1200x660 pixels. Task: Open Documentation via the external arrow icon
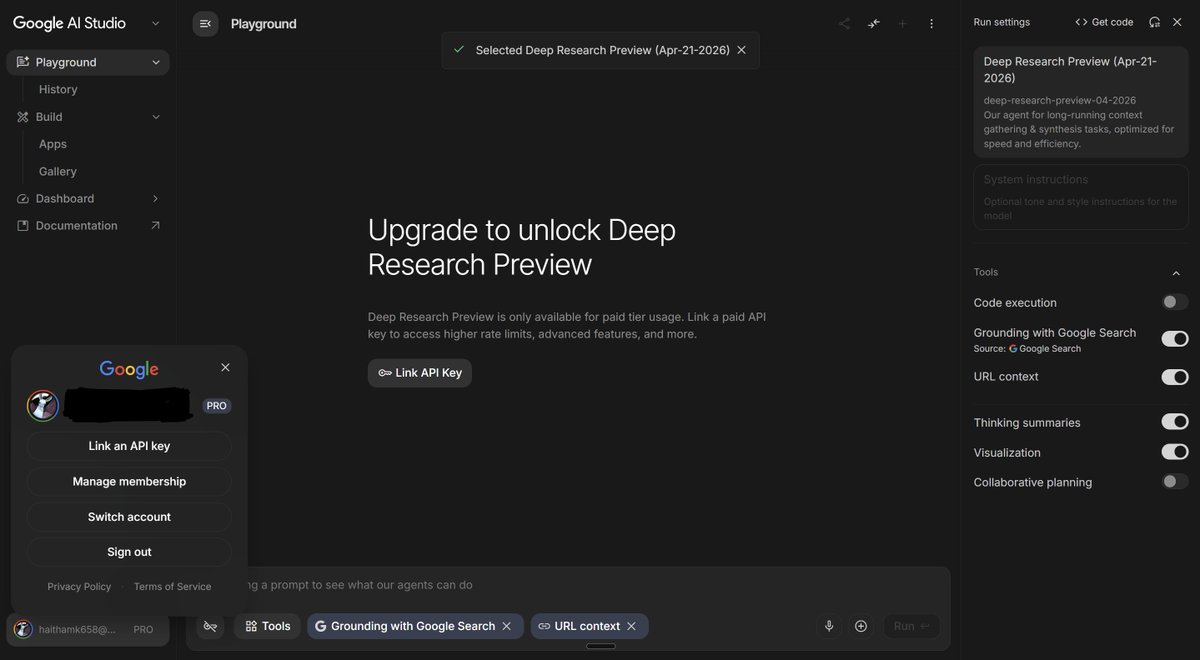point(155,226)
